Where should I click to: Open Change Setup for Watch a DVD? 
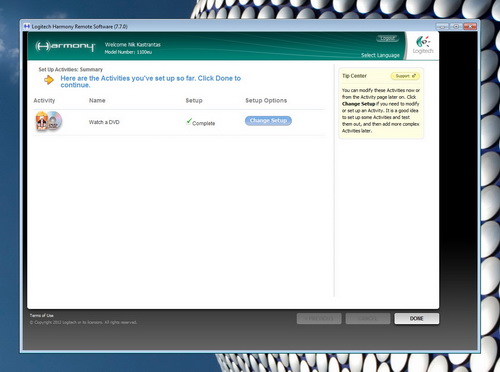[268, 121]
